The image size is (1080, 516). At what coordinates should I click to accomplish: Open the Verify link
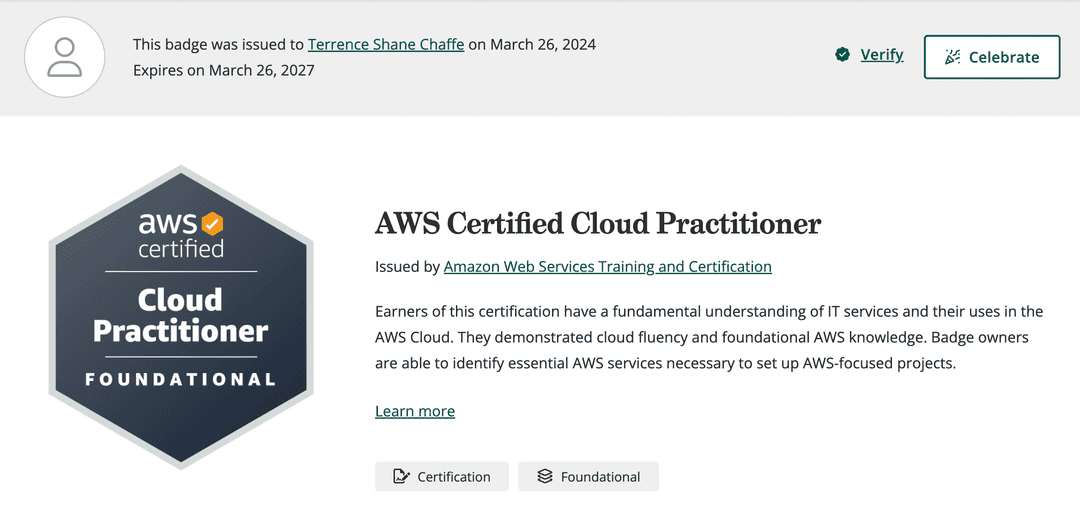pyautogui.click(x=881, y=55)
